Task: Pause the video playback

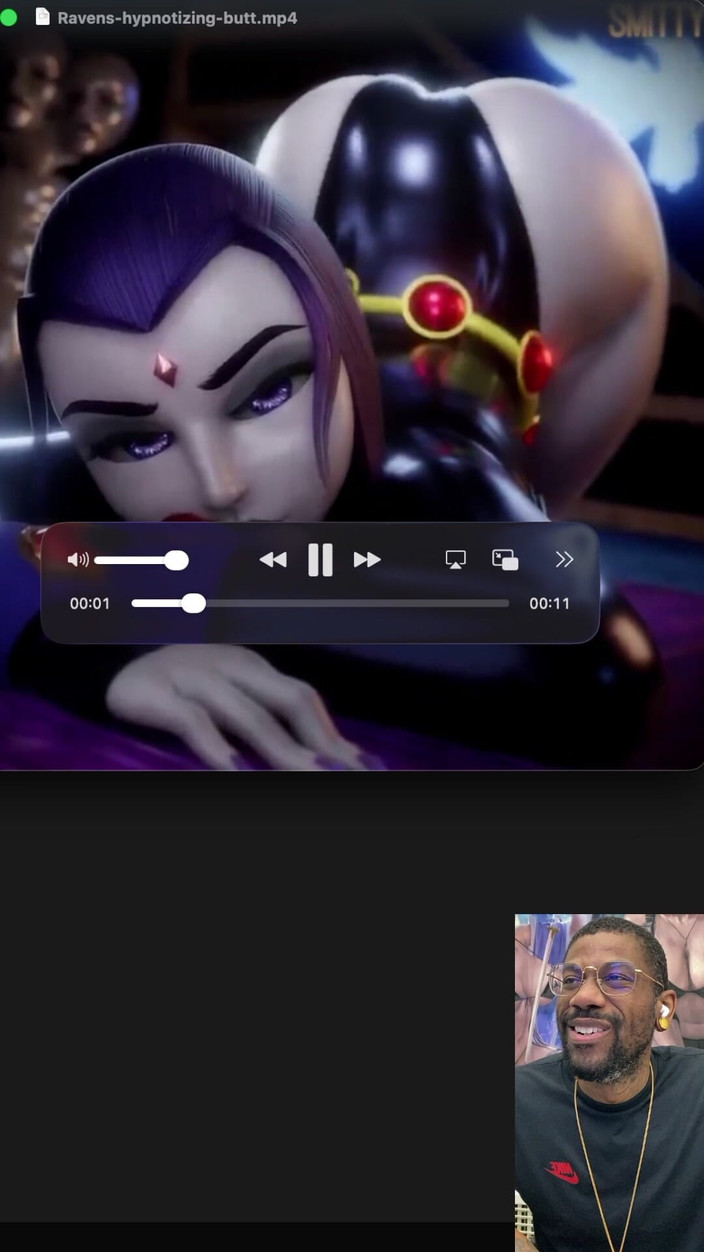Action: [x=320, y=560]
